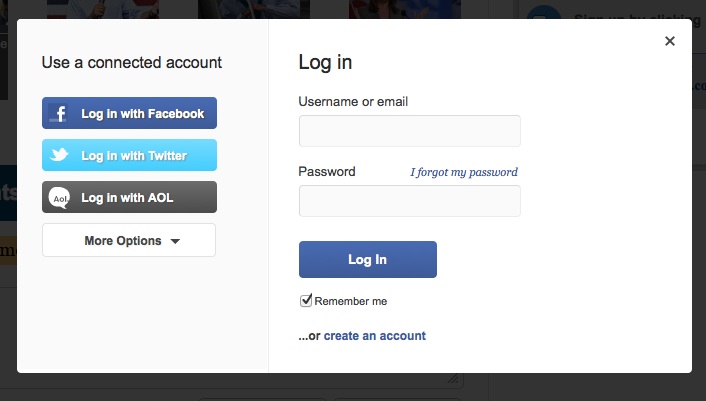
Task: Click the Facebook logo icon
Action: tap(60, 114)
